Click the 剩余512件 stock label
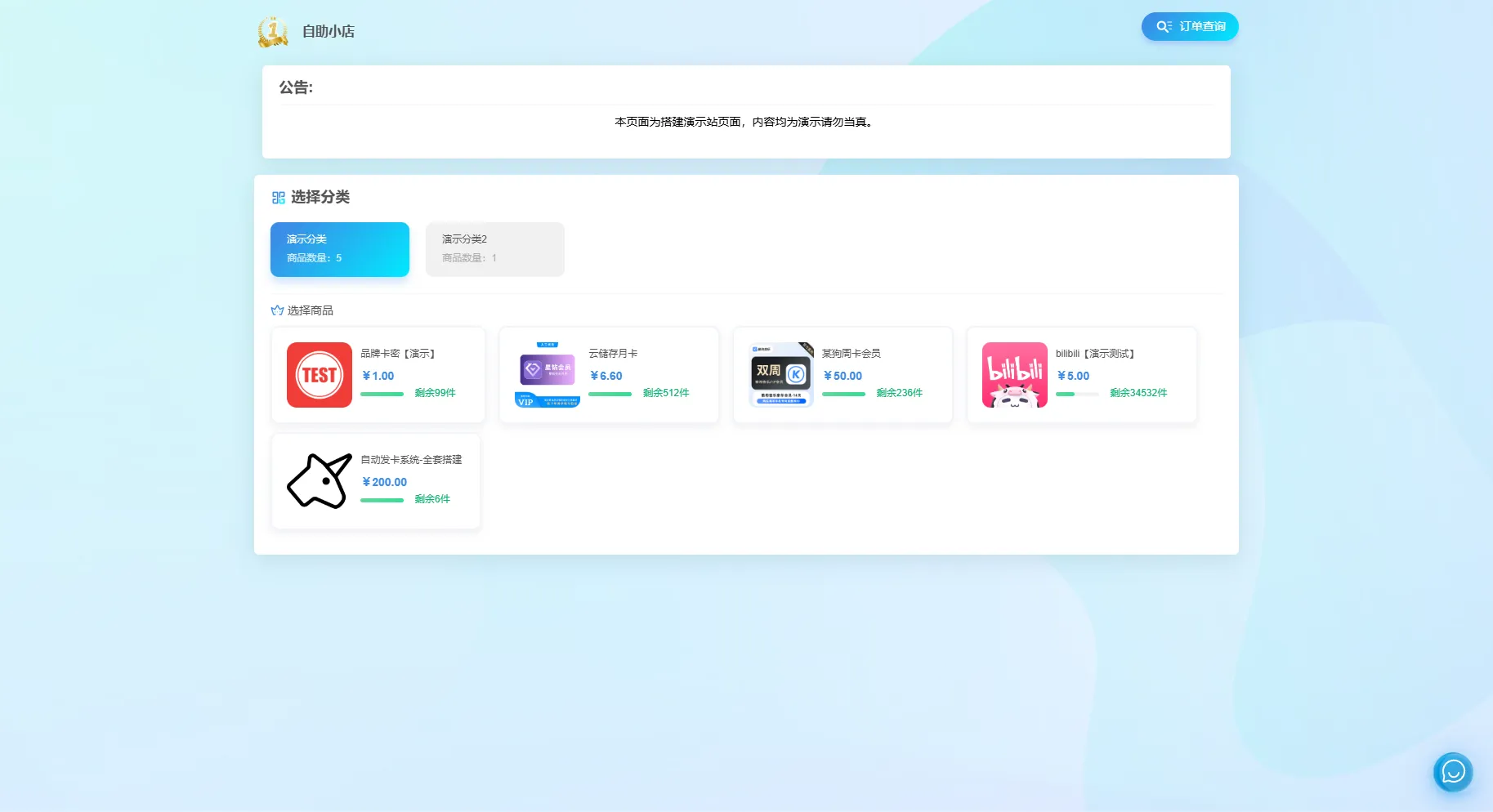 pyautogui.click(x=666, y=393)
